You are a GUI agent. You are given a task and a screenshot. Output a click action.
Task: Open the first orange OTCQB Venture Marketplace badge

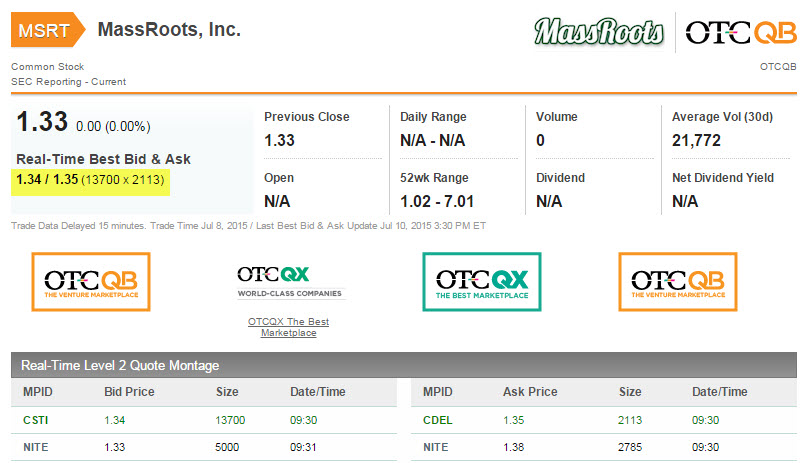point(91,282)
